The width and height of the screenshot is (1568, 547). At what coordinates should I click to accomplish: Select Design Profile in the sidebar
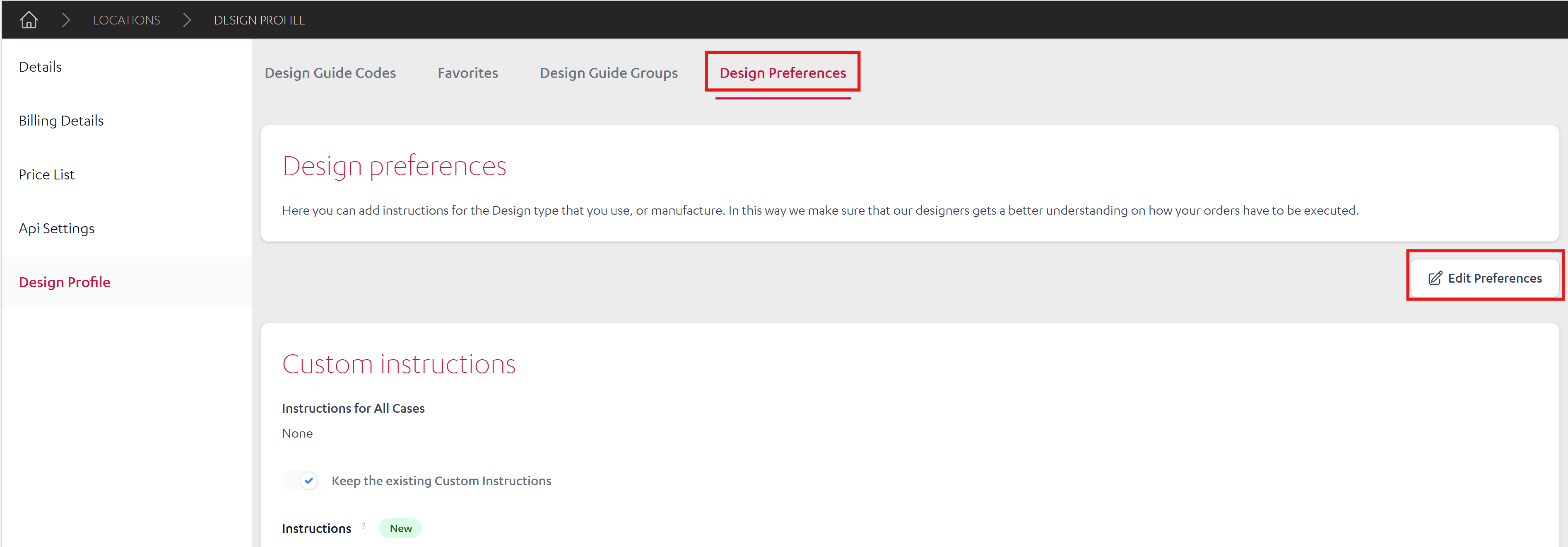(x=65, y=282)
